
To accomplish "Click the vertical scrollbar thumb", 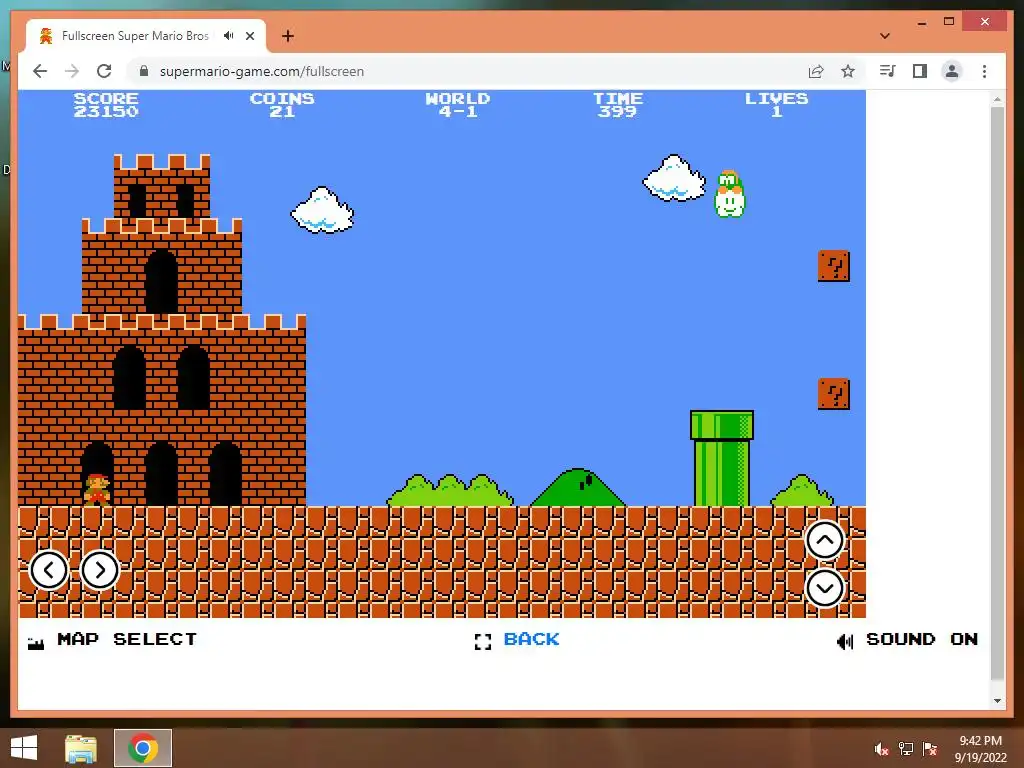I will (x=997, y=394).
